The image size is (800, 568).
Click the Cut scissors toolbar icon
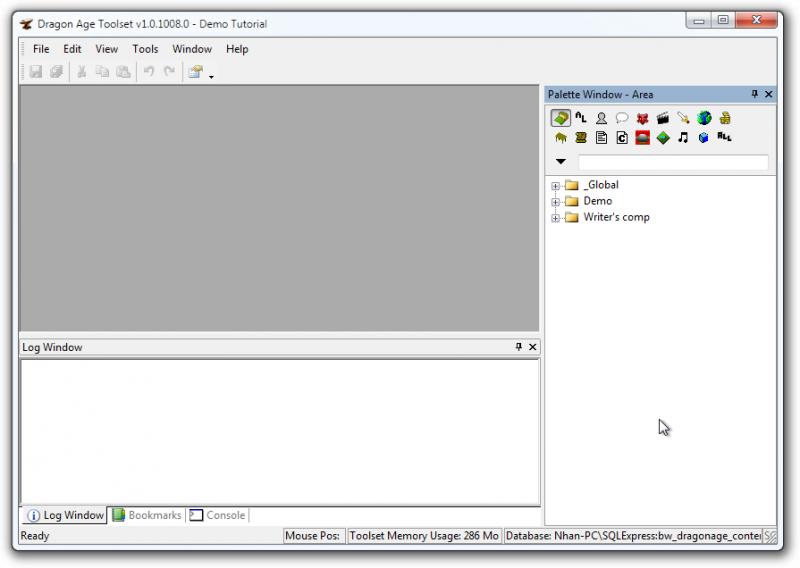coord(82,71)
